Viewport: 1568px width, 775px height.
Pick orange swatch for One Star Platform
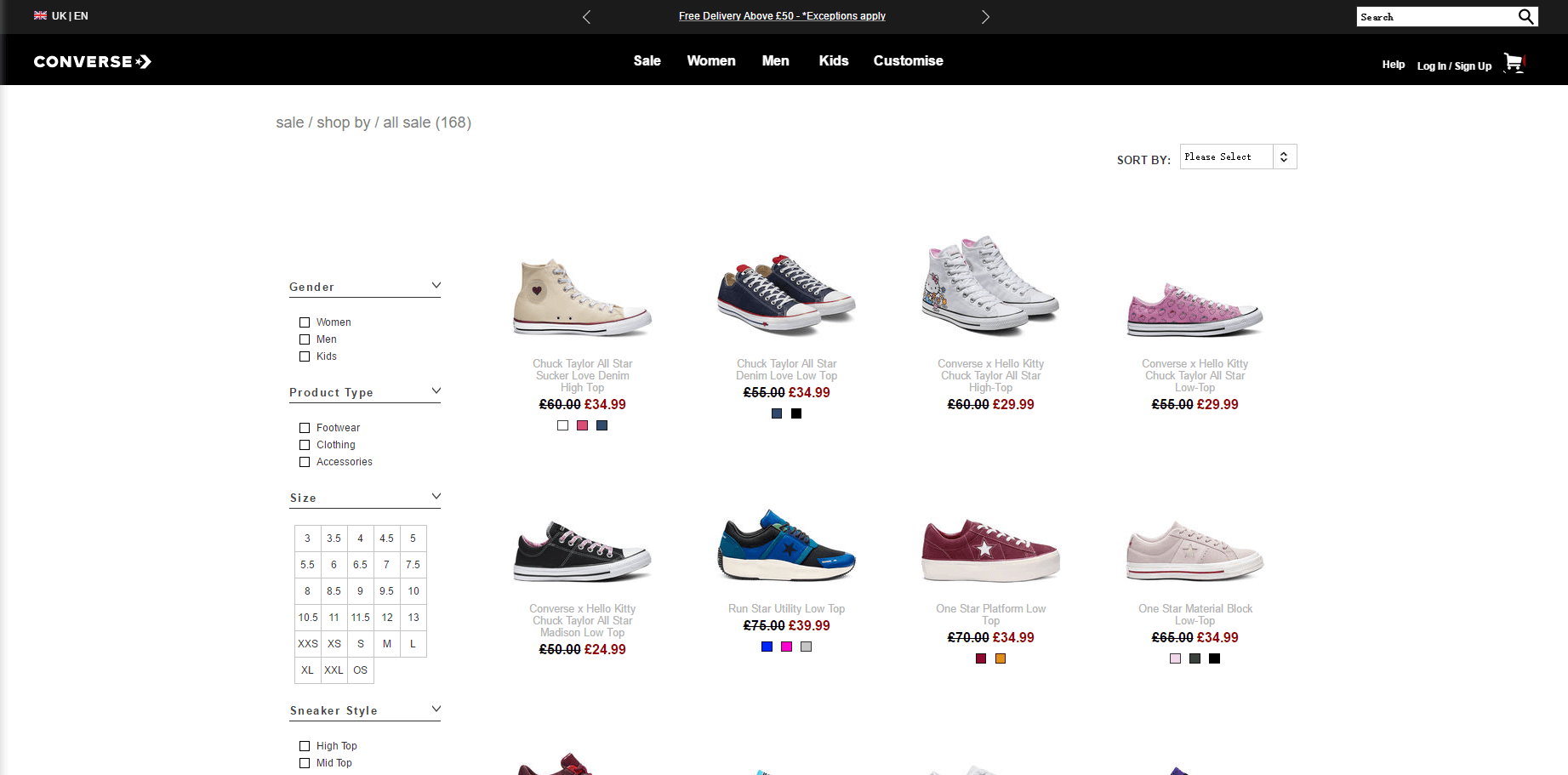click(1001, 658)
